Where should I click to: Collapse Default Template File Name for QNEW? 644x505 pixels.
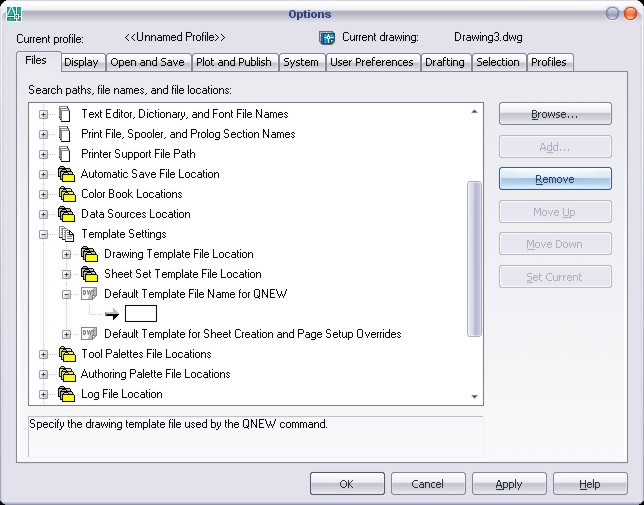(67, 294)
